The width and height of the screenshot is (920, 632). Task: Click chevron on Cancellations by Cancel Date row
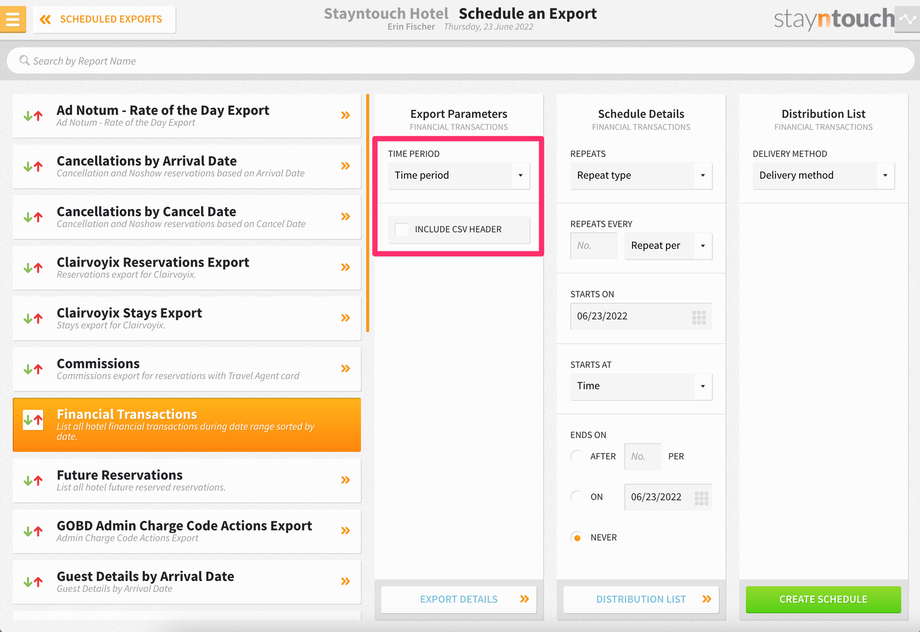(346, 217)
